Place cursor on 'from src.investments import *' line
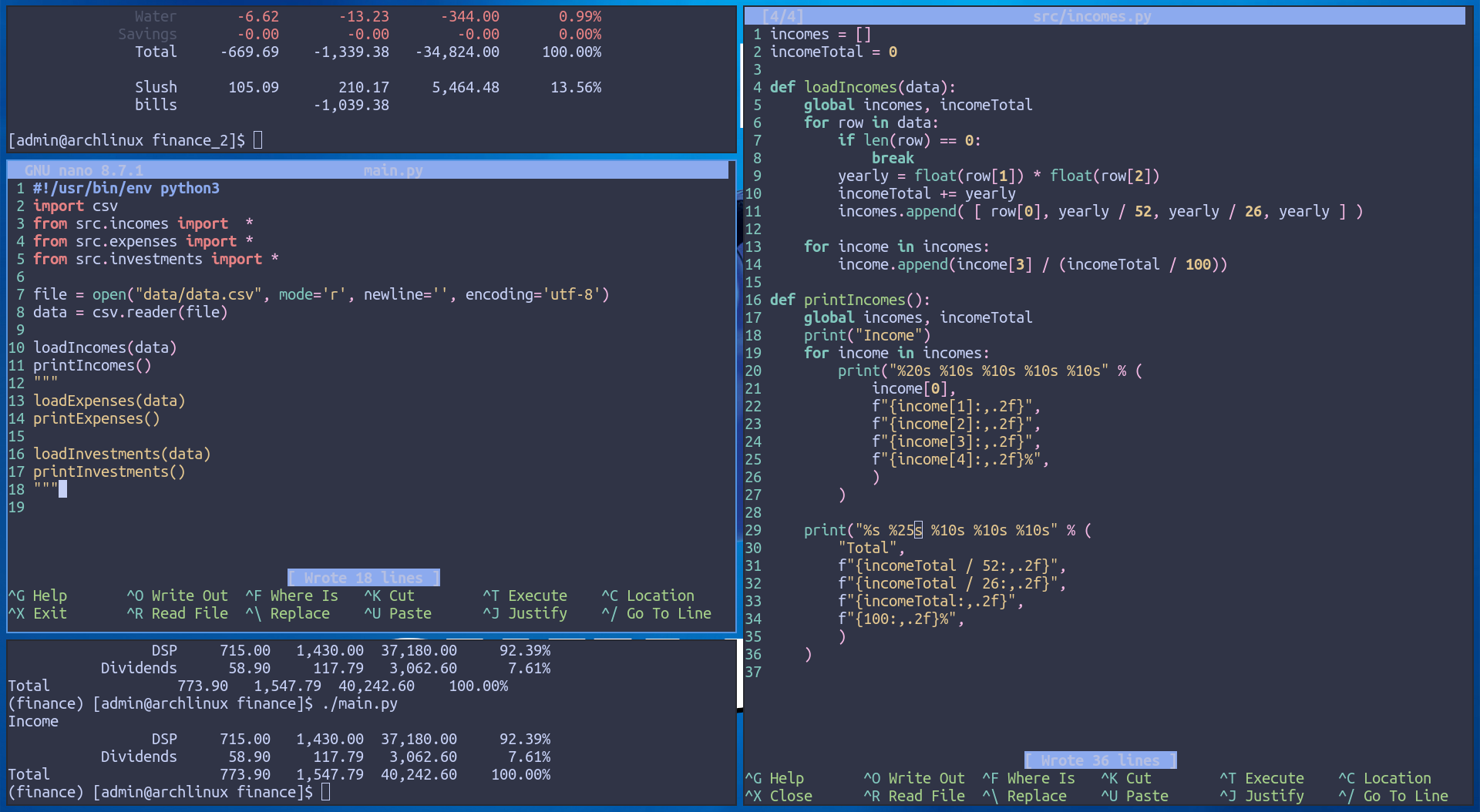 (156, 259)
